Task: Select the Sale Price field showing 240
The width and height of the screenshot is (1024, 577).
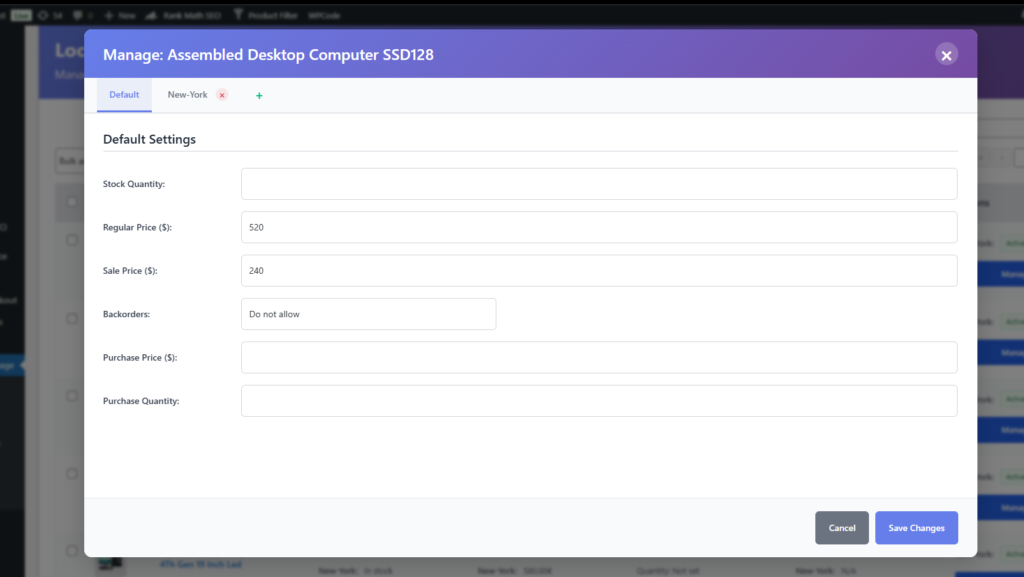Action: tap(598, 271)
